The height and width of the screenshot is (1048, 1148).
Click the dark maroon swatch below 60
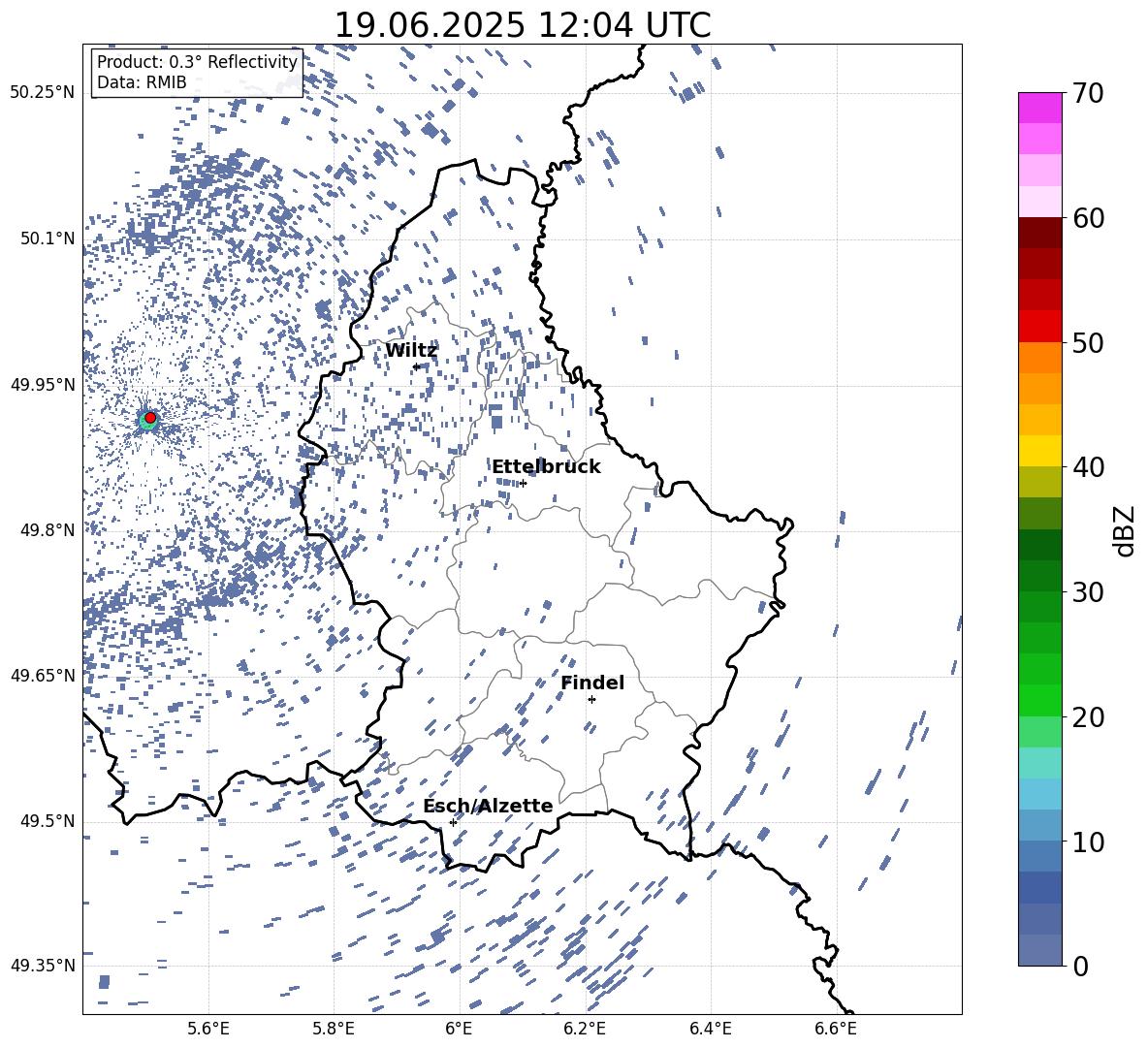[x=1040, y=233]
